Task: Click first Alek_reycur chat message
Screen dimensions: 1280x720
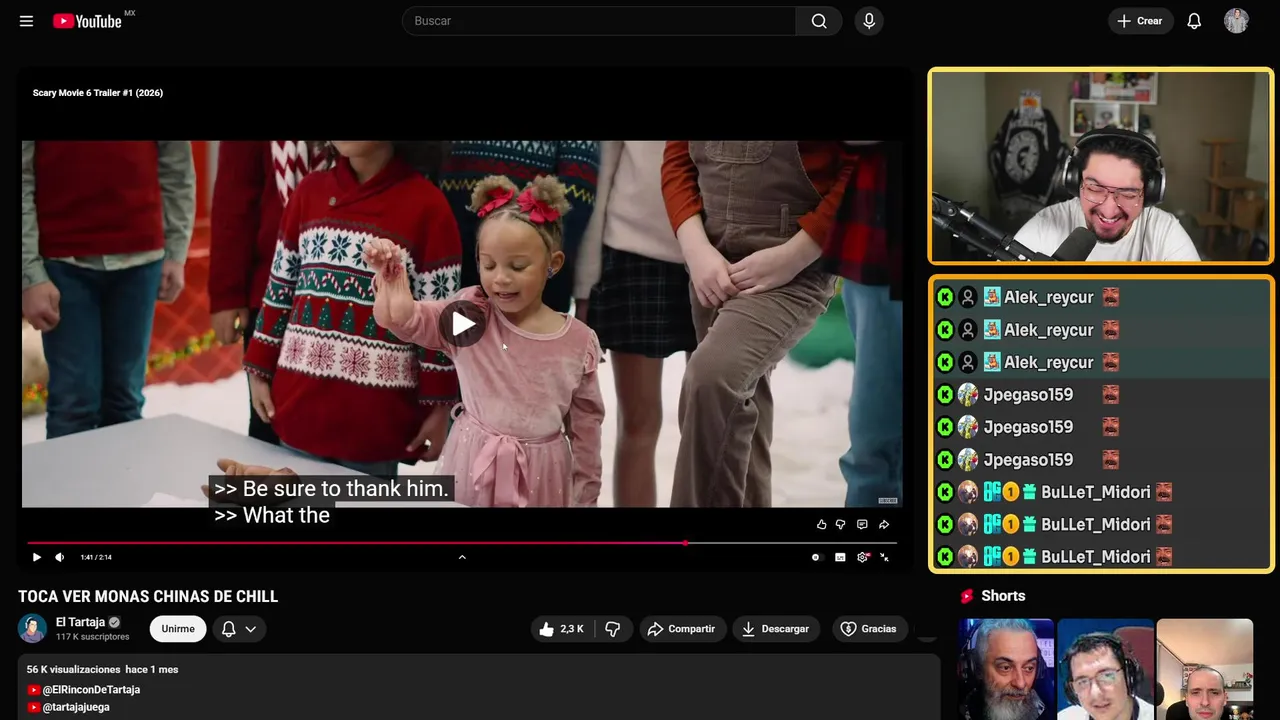Action: pos(1101,297)
